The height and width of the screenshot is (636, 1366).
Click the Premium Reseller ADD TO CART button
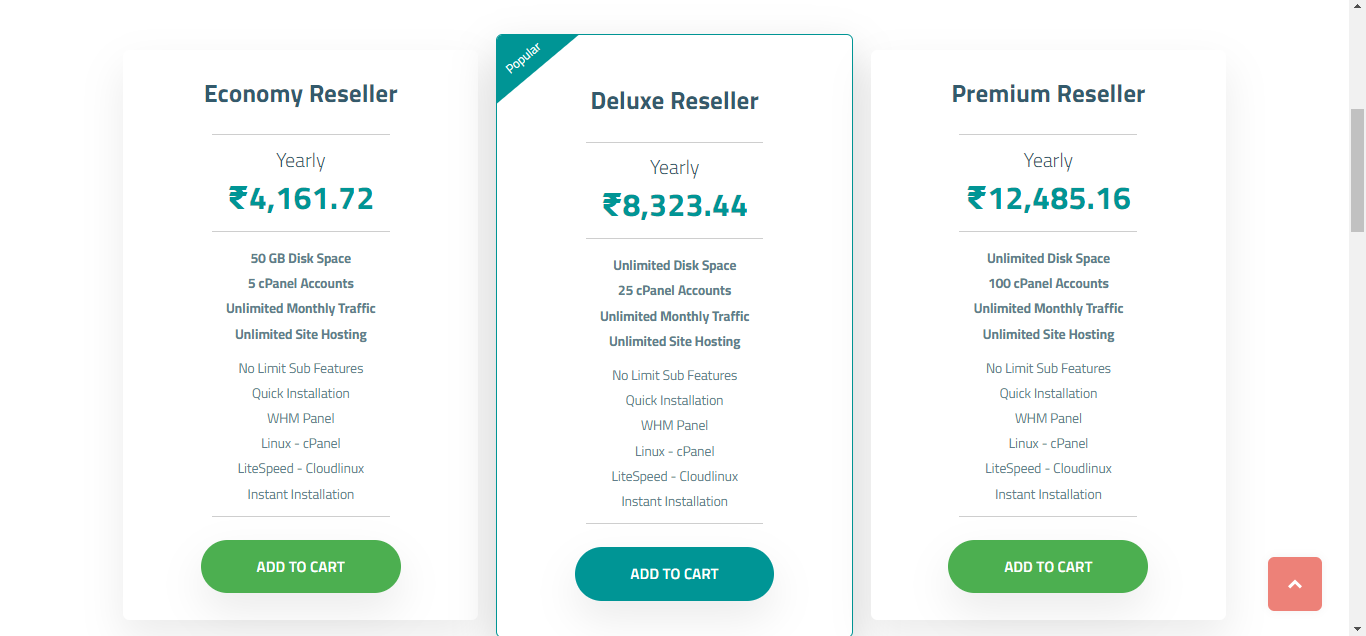pos(1047,566)
